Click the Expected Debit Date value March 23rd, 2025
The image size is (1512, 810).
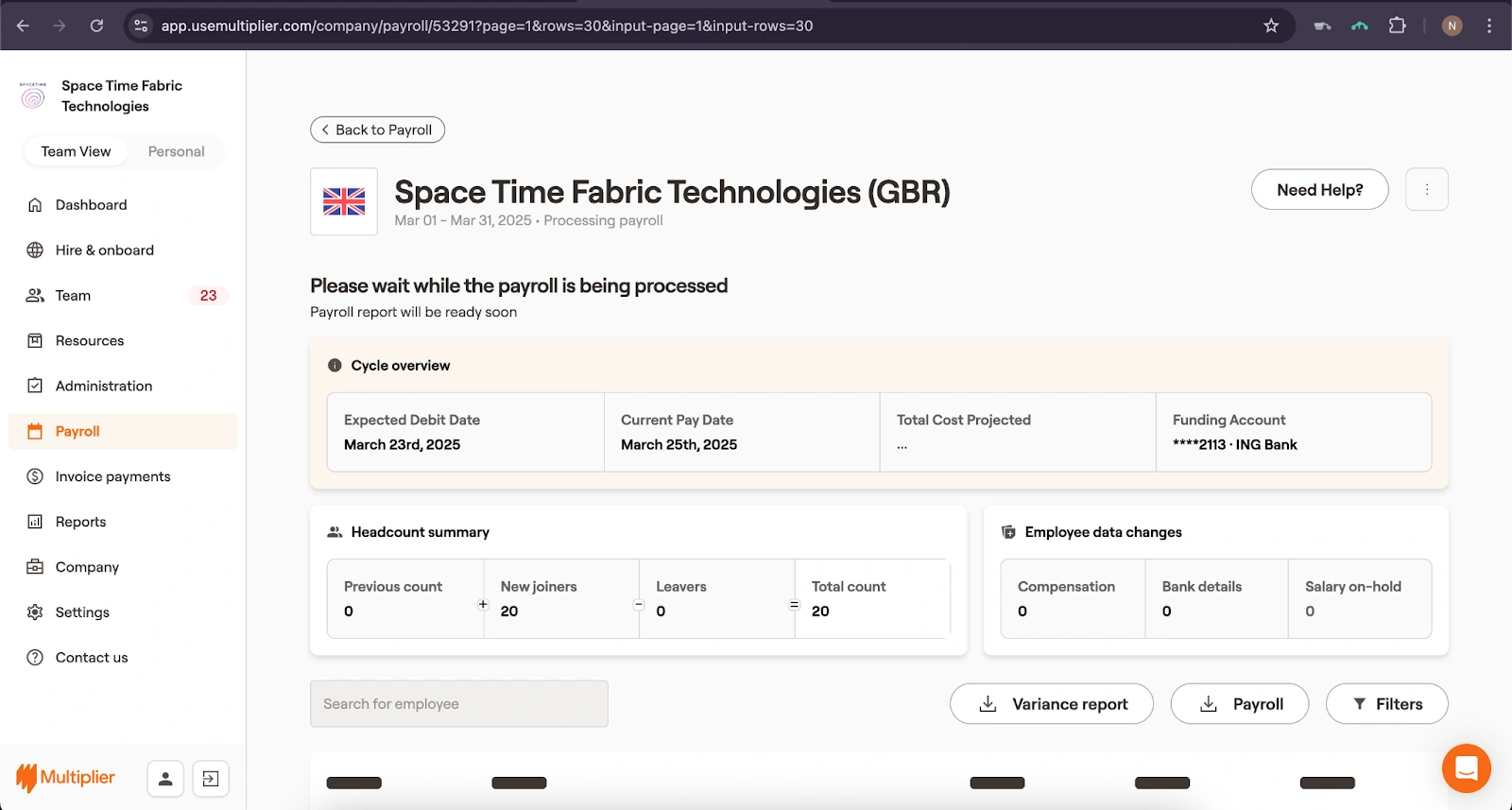(403, 445)
